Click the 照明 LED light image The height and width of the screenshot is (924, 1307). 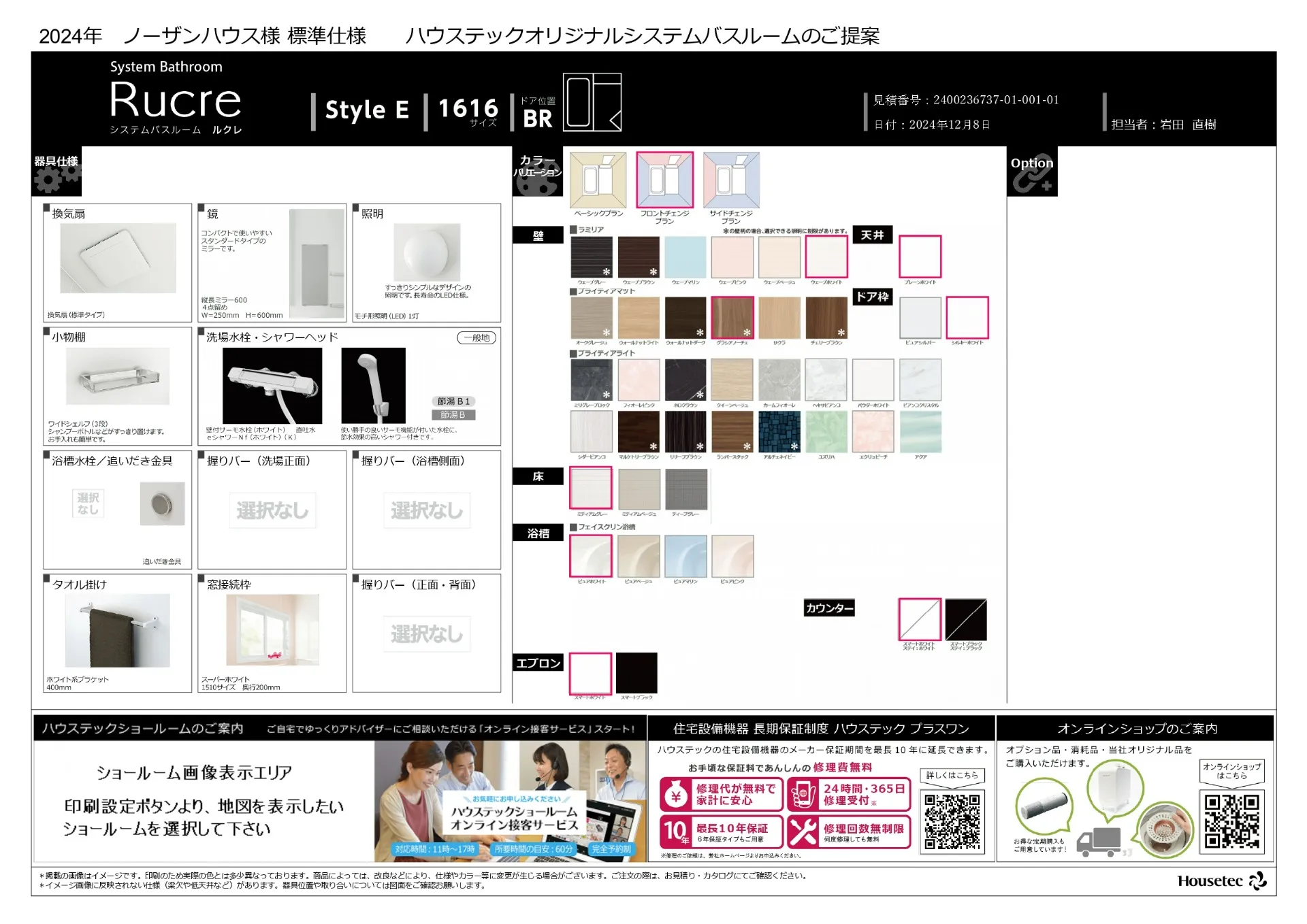click(427, 252)
